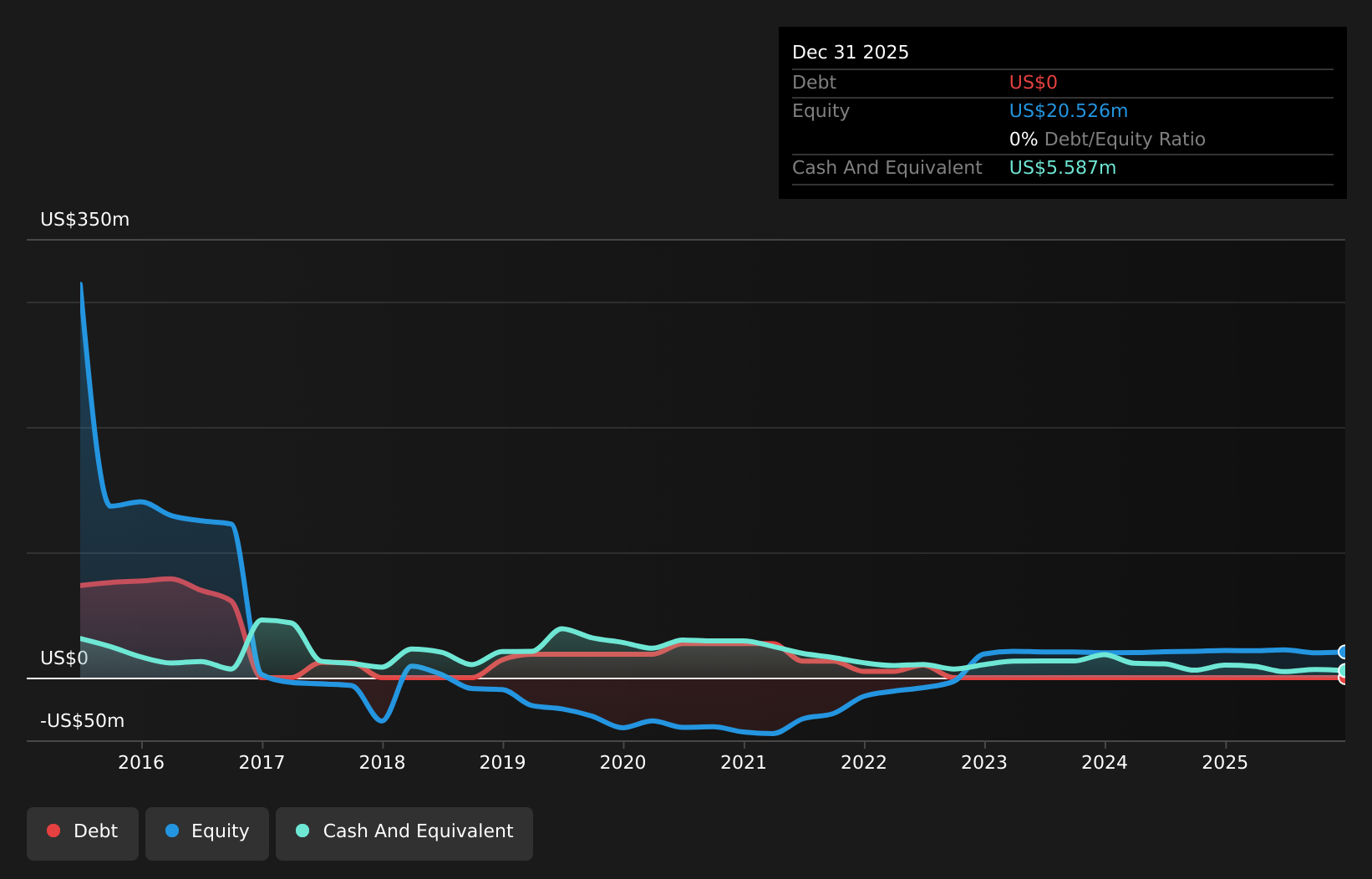1372x879 pixels.
Task: Click the Debt label in the tooltip
Action: 814,83
